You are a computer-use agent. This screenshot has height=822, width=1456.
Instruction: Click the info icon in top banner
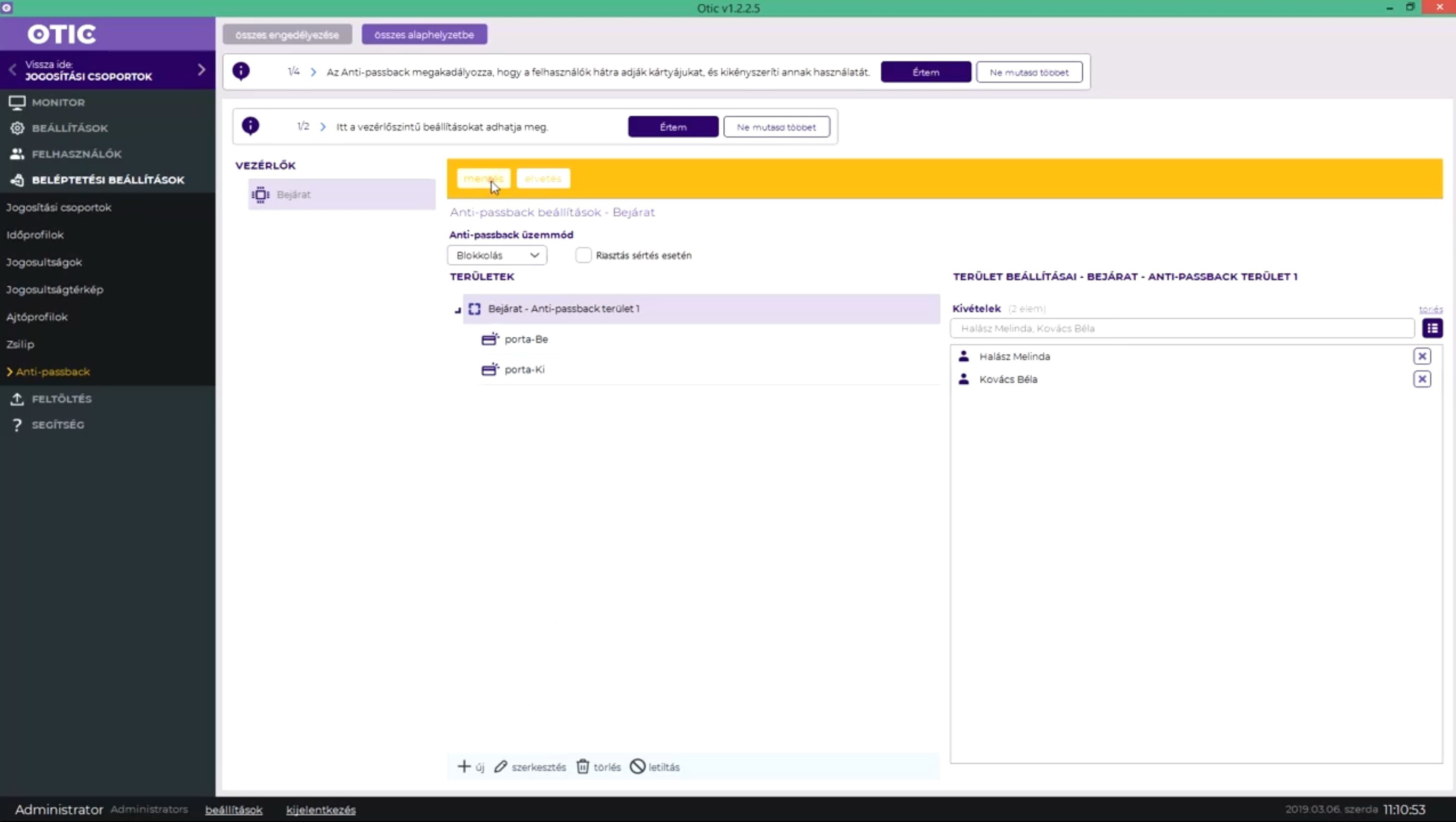click(241, 71)
